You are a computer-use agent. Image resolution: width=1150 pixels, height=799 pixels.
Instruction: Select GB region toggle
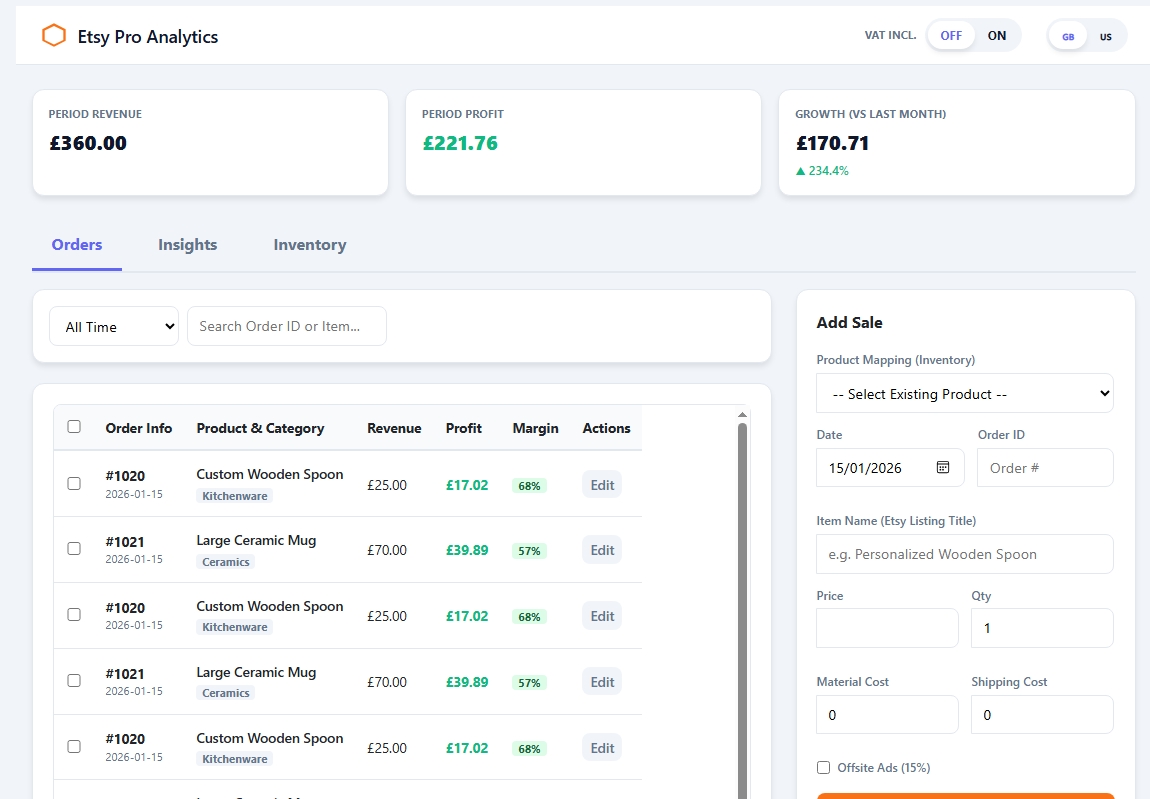(x=1068, y=37)
